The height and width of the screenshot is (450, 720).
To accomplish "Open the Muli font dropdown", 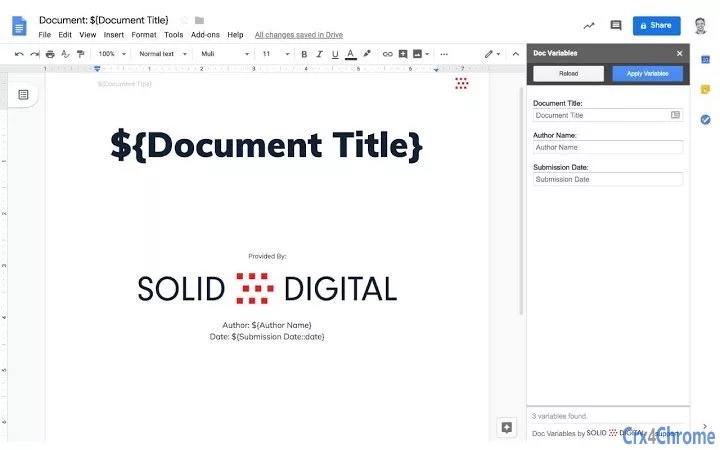I will (x=225, y=54).
